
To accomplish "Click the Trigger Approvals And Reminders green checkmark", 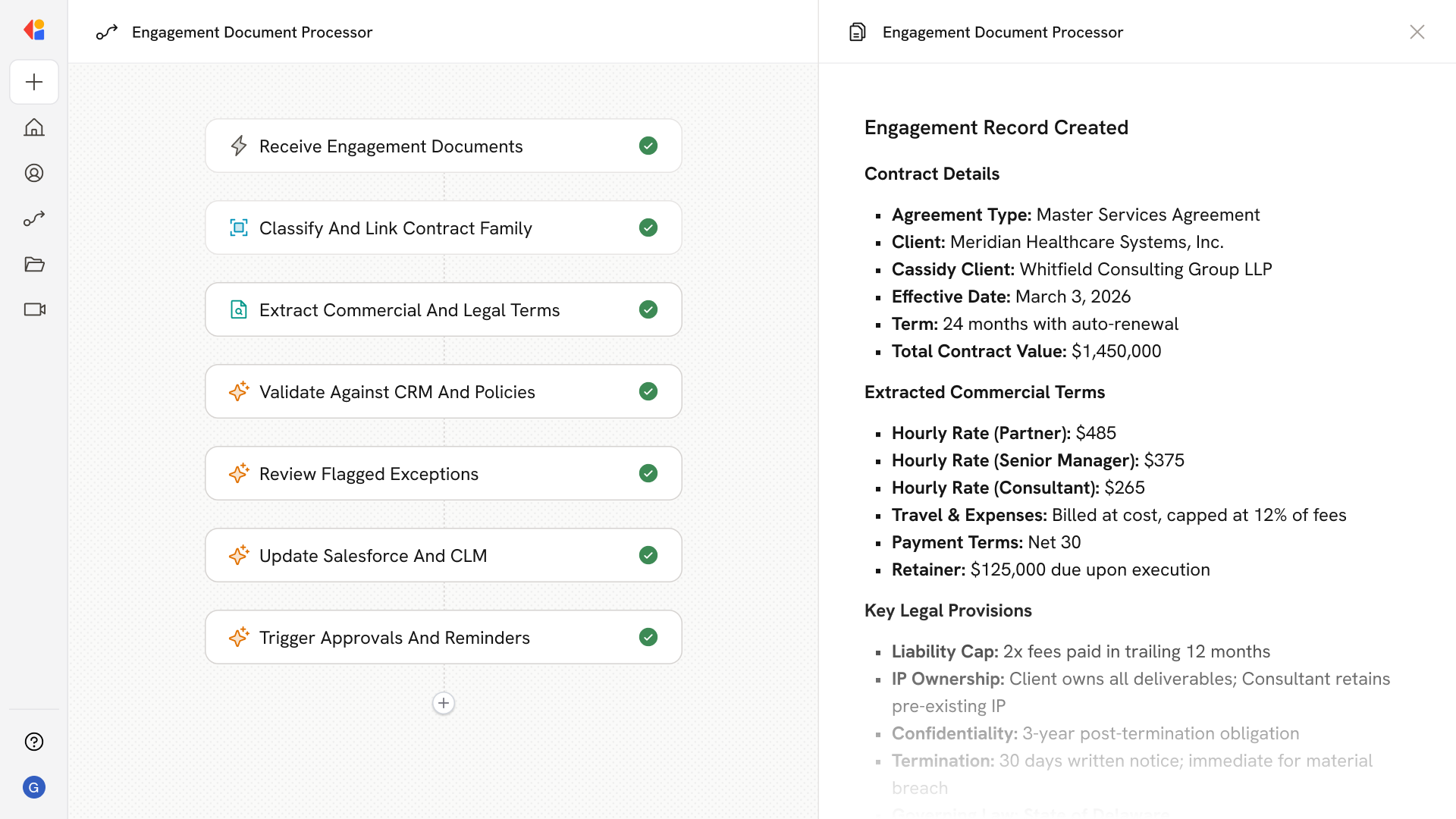I will click(648, 637).
